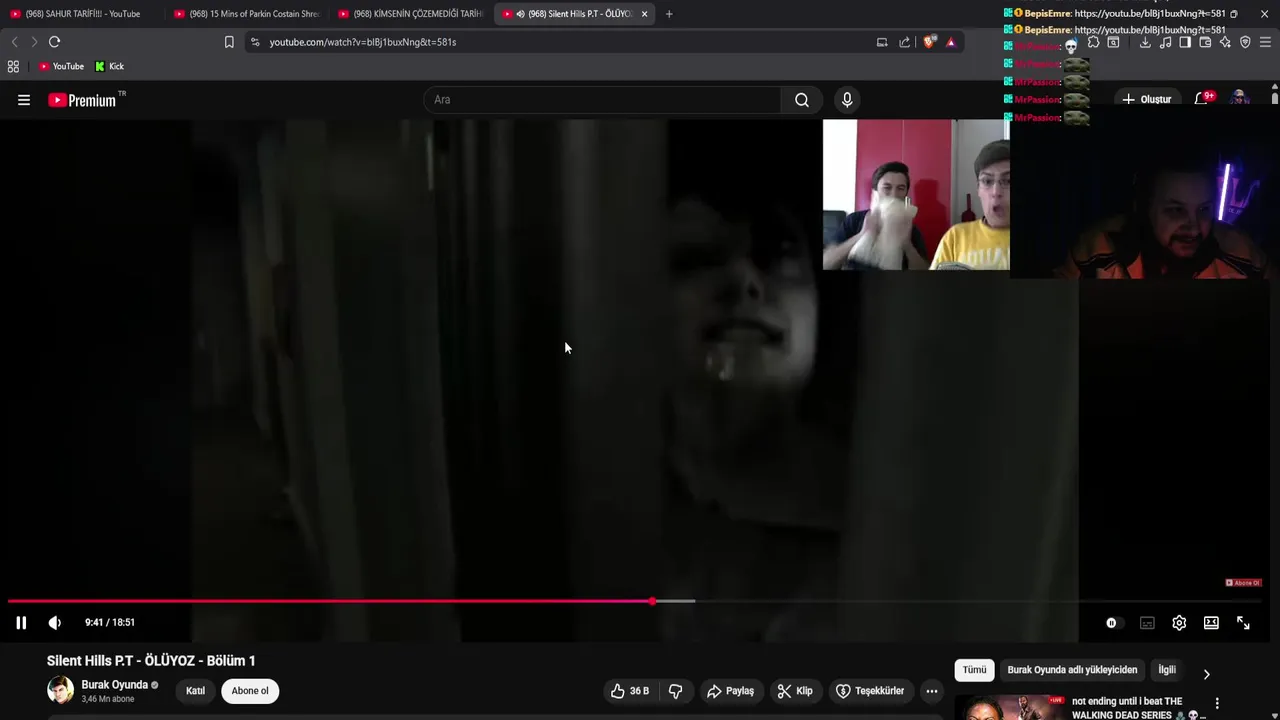
Task: Open the YouTube hamburger guide menu
Action: coord(24,100)
